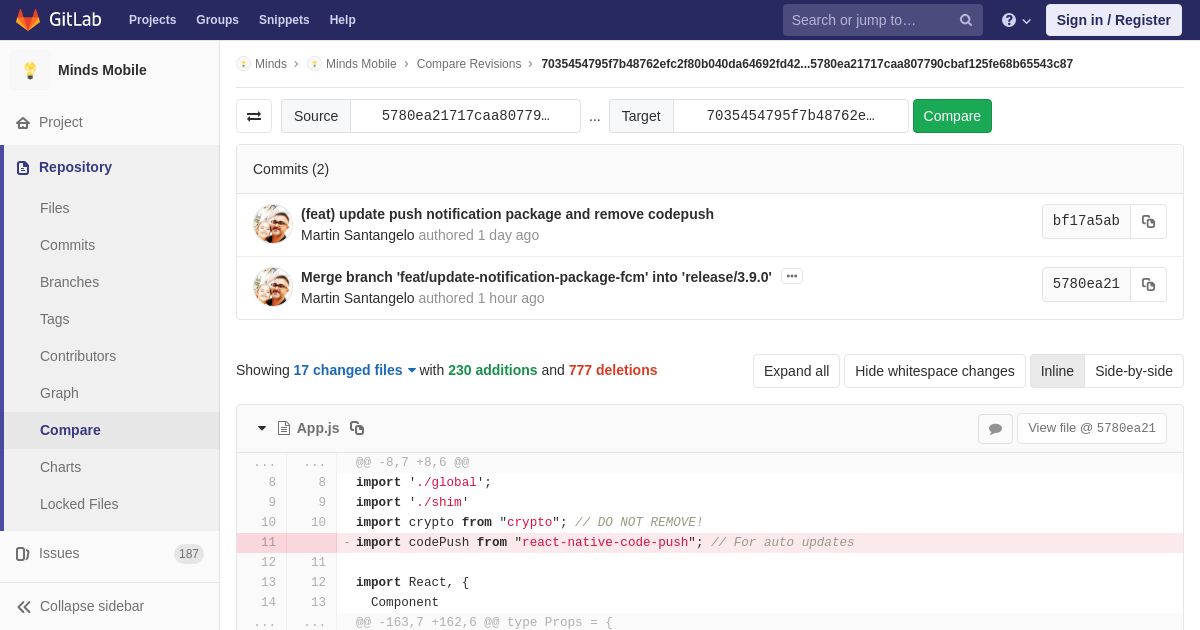This screenshot has width=1200, height=630.
Task: Copy commit SHA 5780ea21
Action: coord(1148,285)
